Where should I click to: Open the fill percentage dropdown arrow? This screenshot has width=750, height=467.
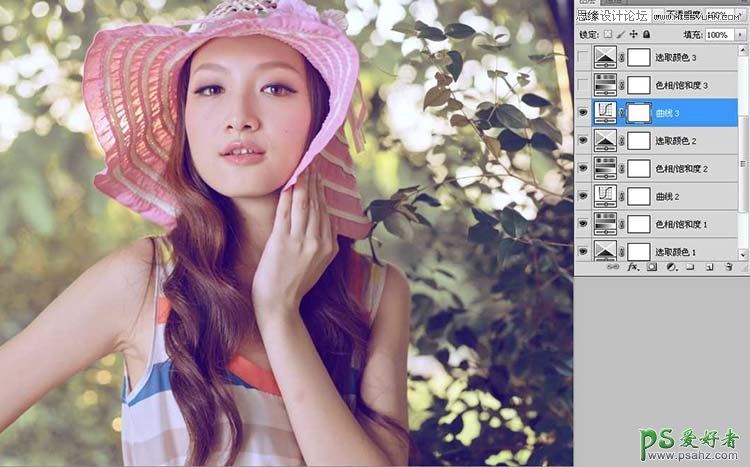741,34
